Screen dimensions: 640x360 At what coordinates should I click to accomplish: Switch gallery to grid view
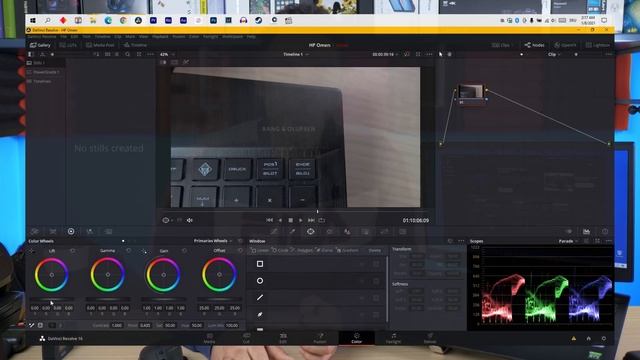pos(107,54)
